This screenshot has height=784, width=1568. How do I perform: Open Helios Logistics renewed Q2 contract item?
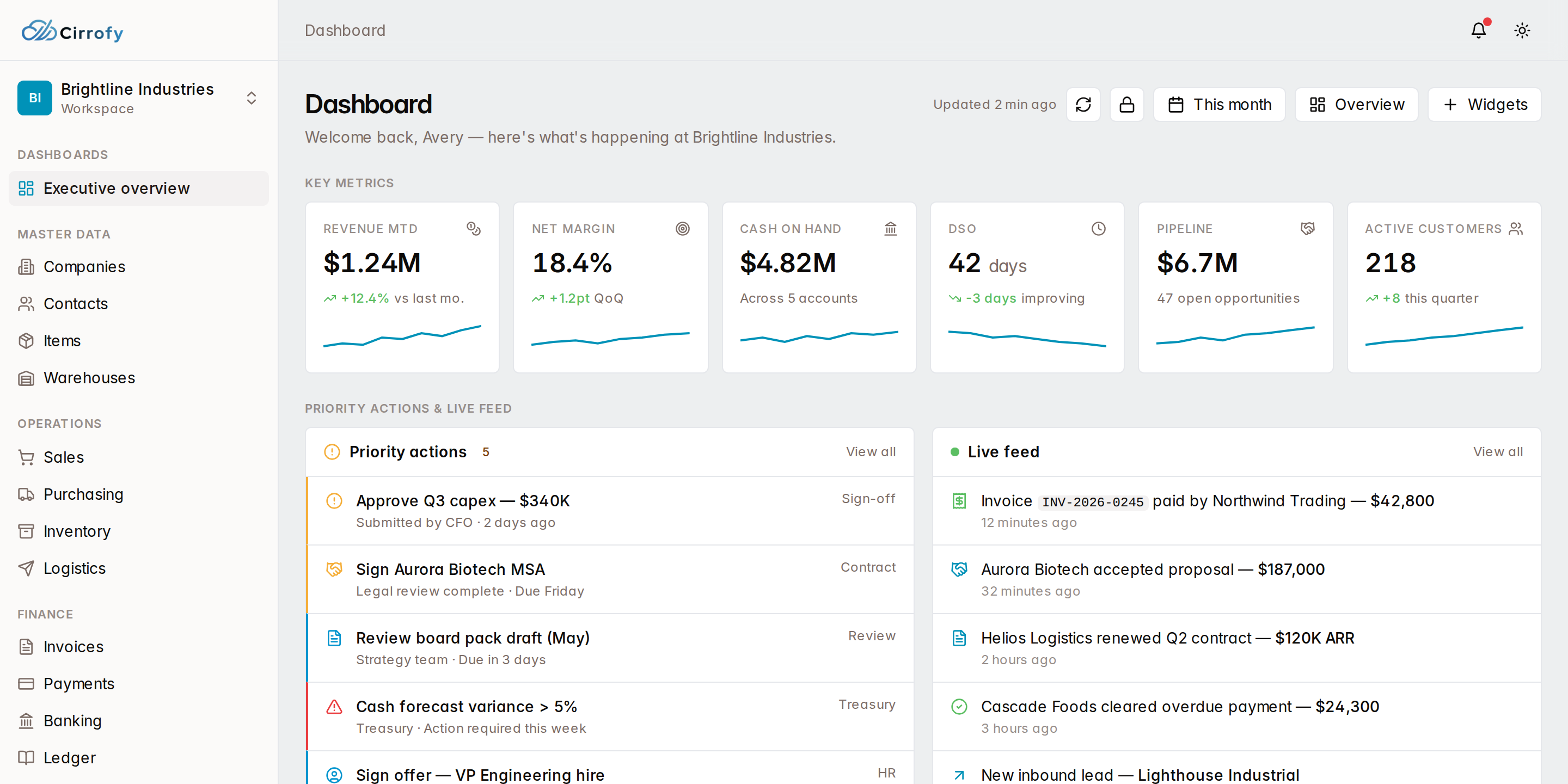coord(1236,648)
